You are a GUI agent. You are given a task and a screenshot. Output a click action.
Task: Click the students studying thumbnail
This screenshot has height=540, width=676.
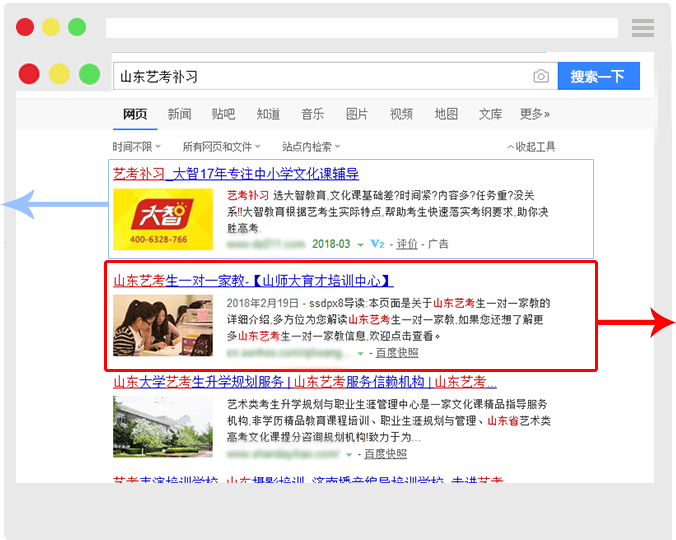click(x=163, y=325)
